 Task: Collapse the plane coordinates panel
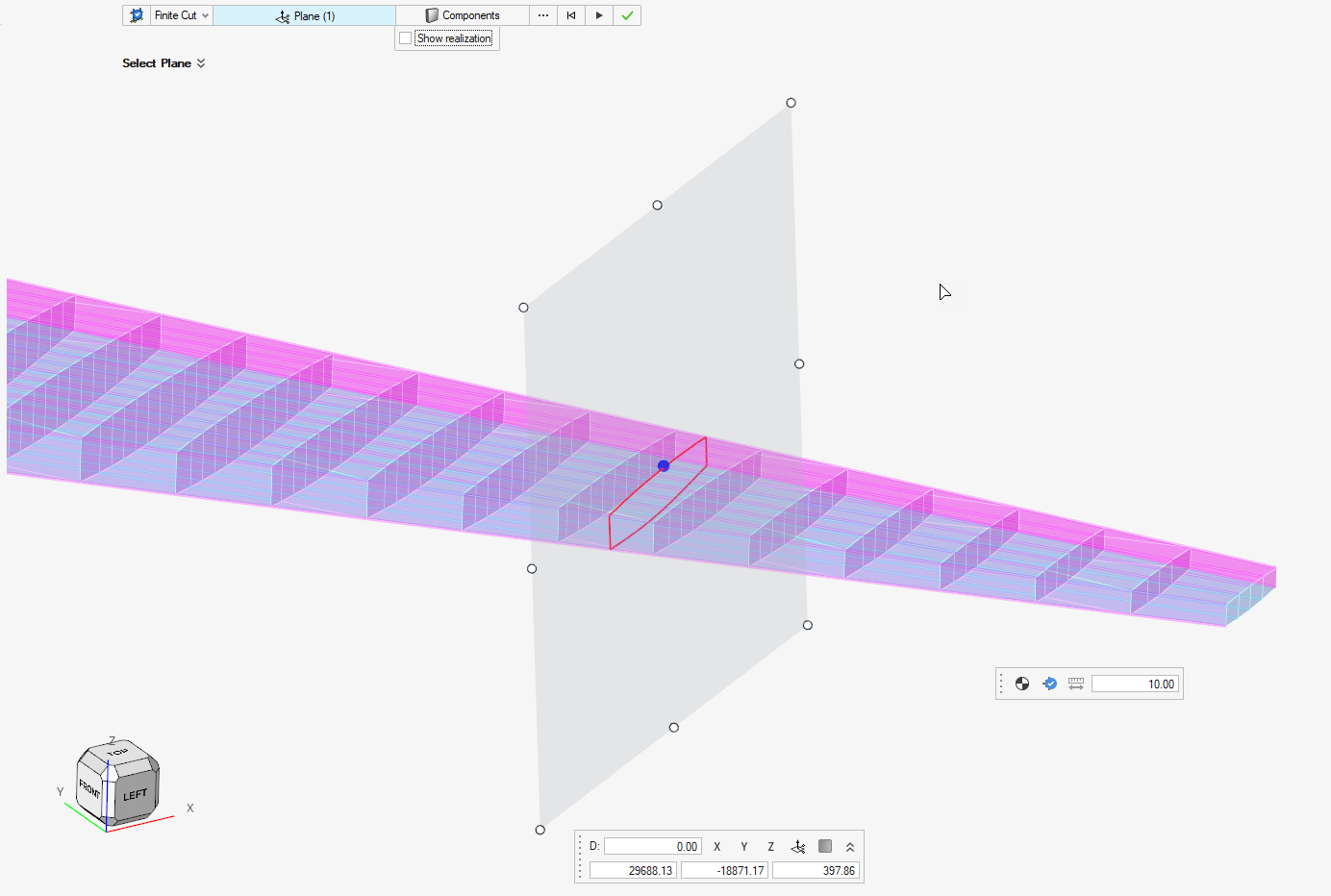pos(850,847)
